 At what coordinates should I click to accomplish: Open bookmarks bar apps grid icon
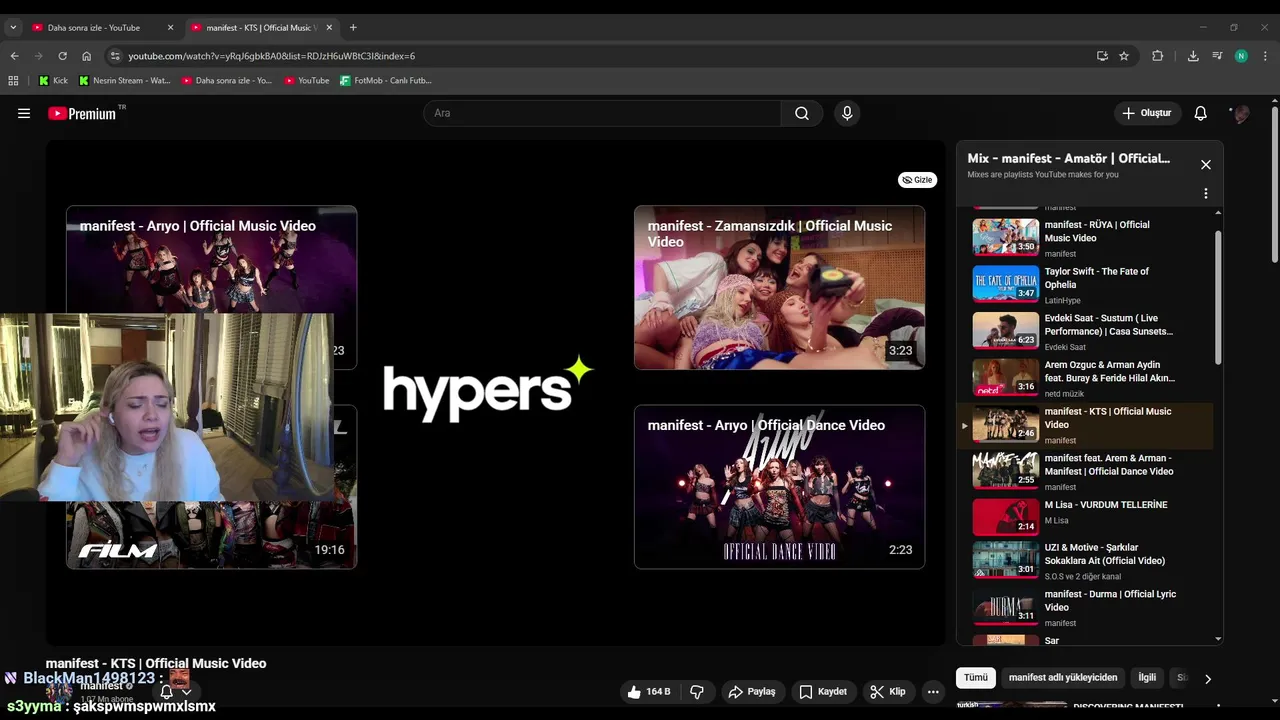click(x=13, y=80)
